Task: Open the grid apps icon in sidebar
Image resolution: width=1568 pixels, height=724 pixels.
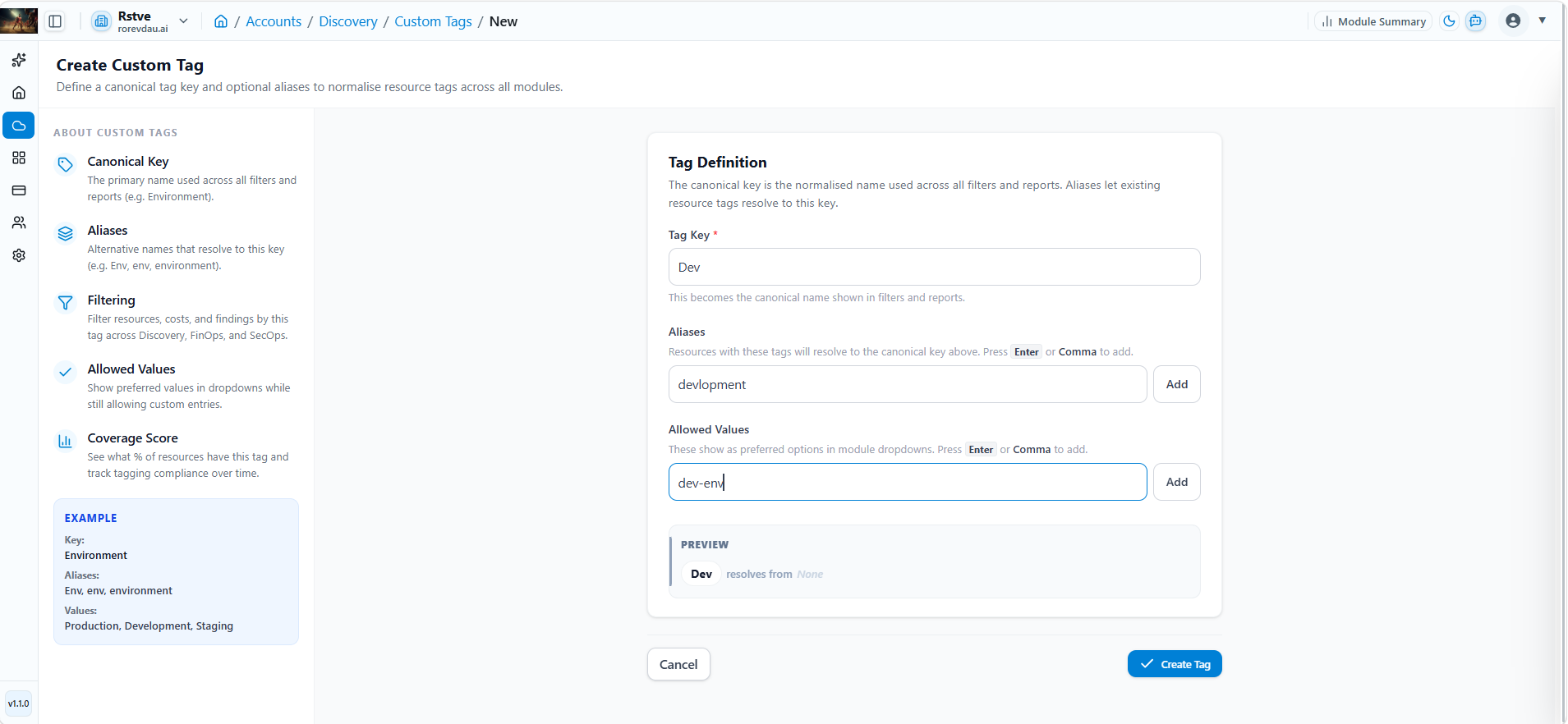Action: pos(19,158)
